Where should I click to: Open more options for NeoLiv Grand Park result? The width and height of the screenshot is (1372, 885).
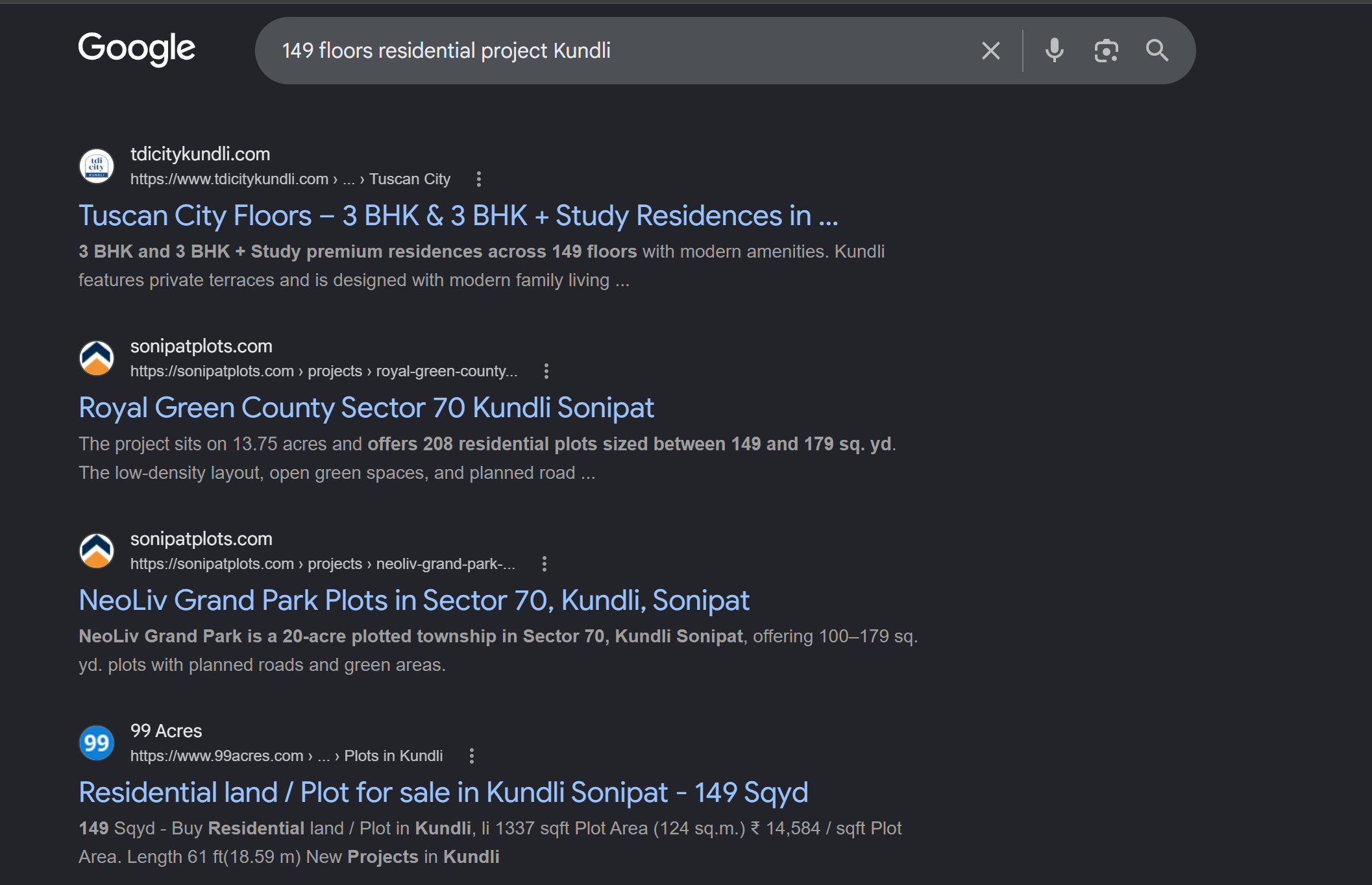[545, 564]
